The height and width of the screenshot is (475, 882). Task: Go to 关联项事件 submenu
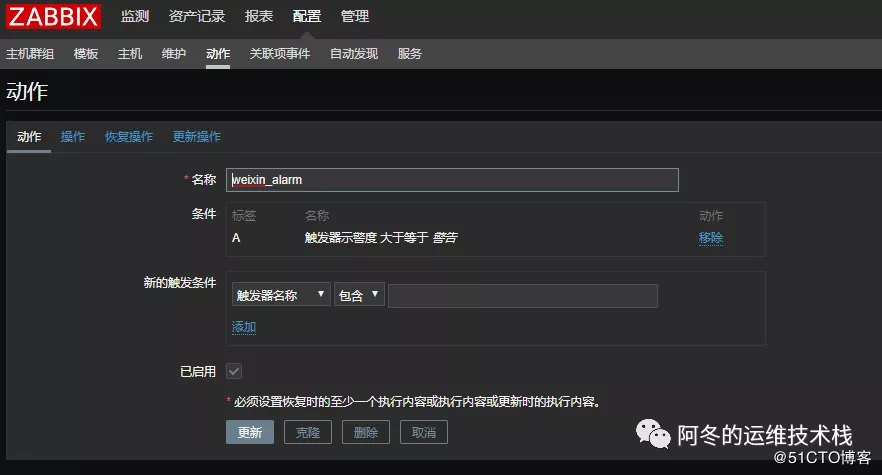280,53
